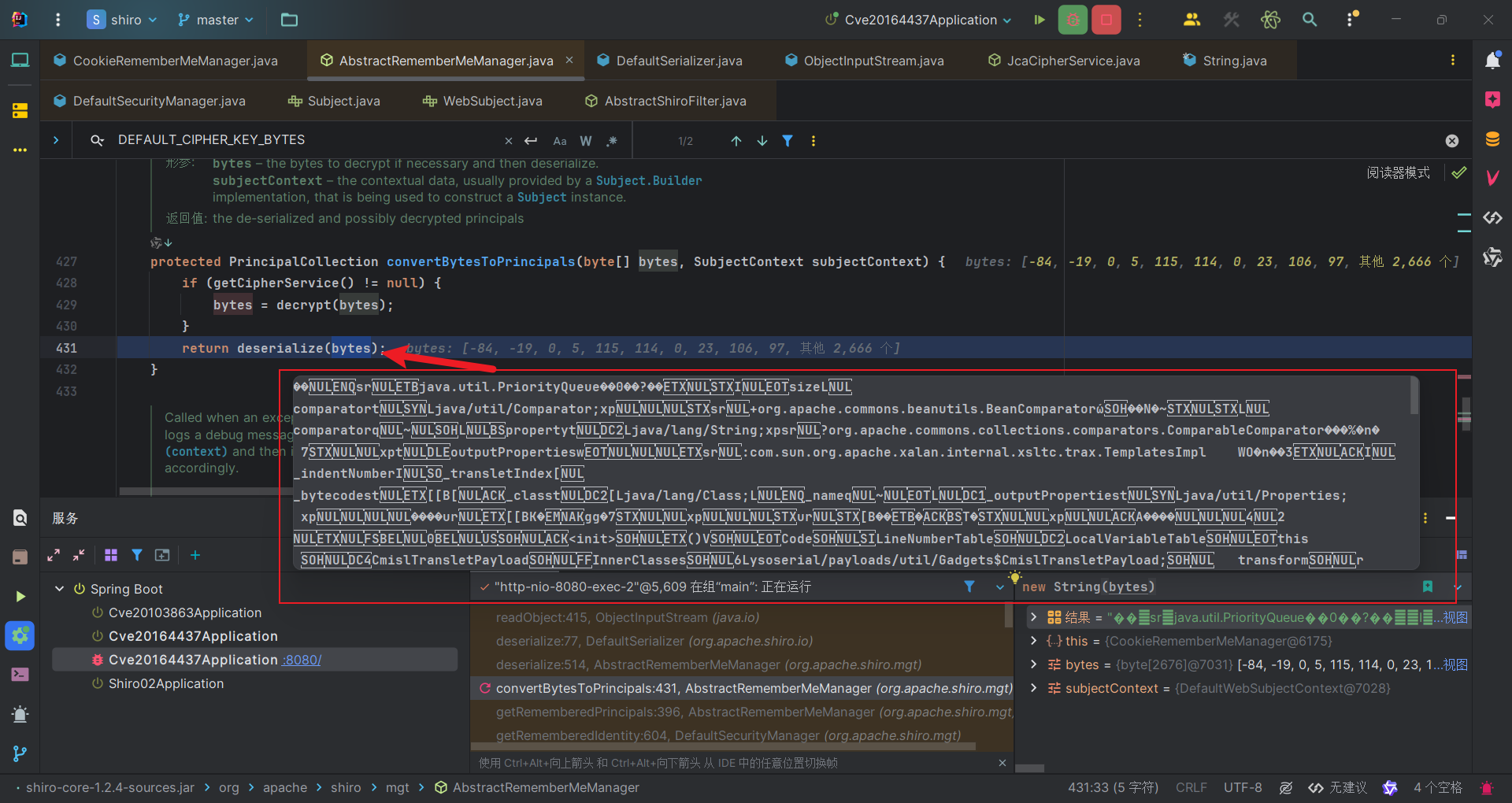The image size is (1512, 803).
Task: Open Cve20164437Application run configuration dropdown
Action: click(x=918, y=20)
